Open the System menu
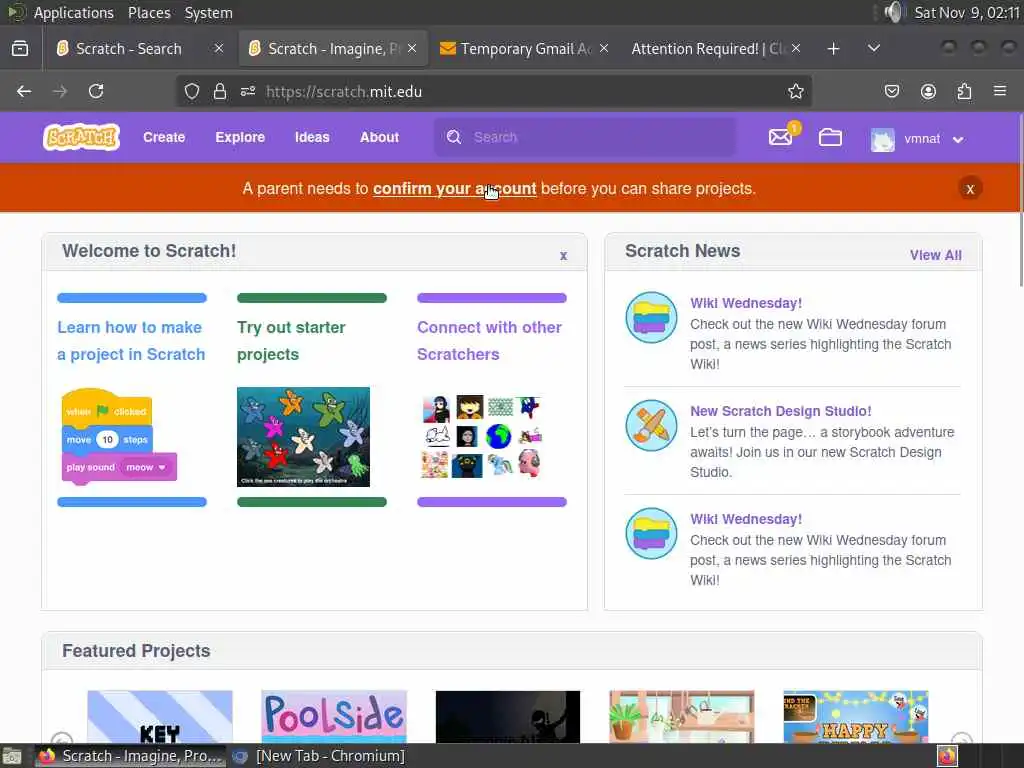Viewport: 1024px width, 768px height. 208,12
